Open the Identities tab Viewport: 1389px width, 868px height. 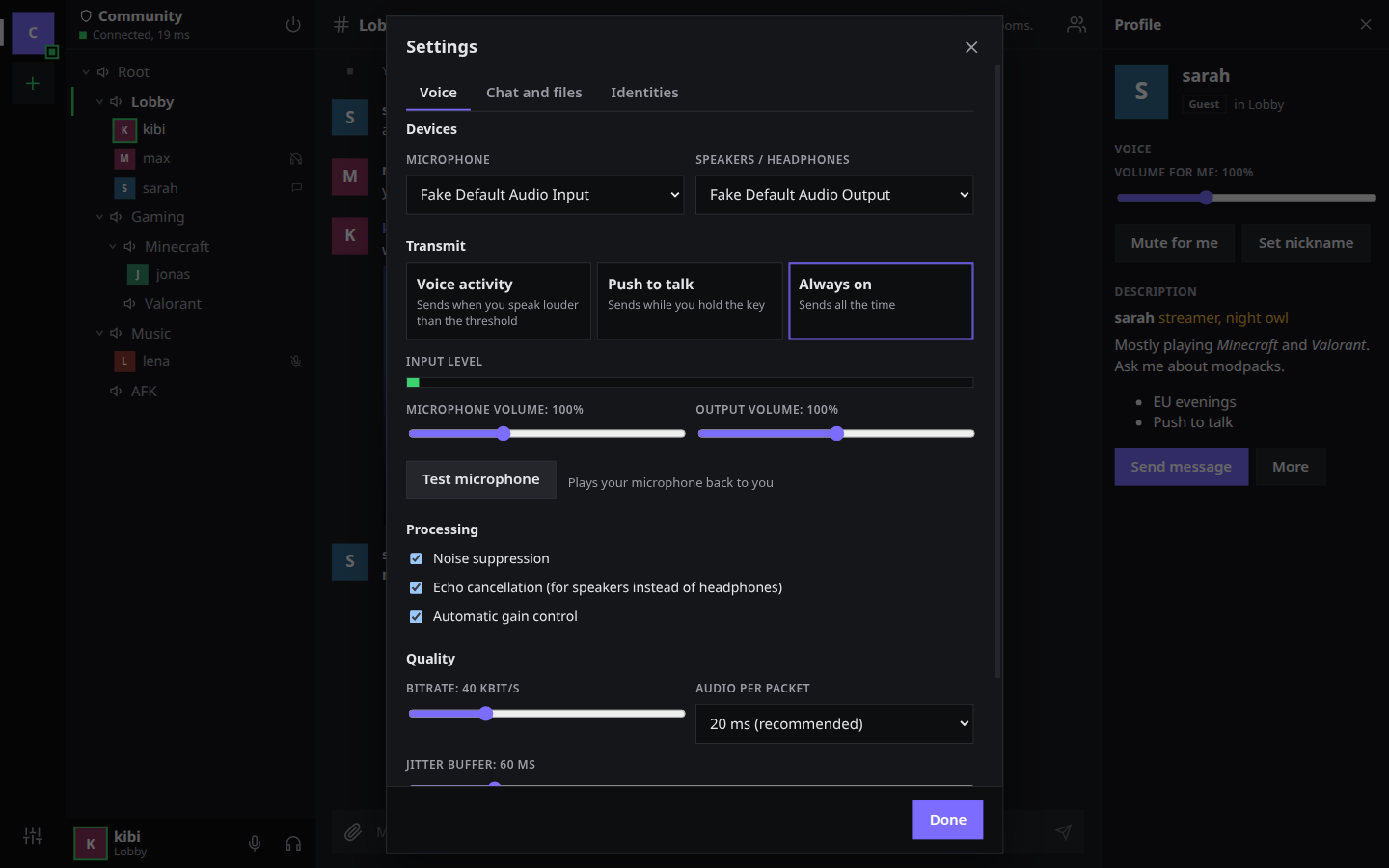[x=644, y=93]
